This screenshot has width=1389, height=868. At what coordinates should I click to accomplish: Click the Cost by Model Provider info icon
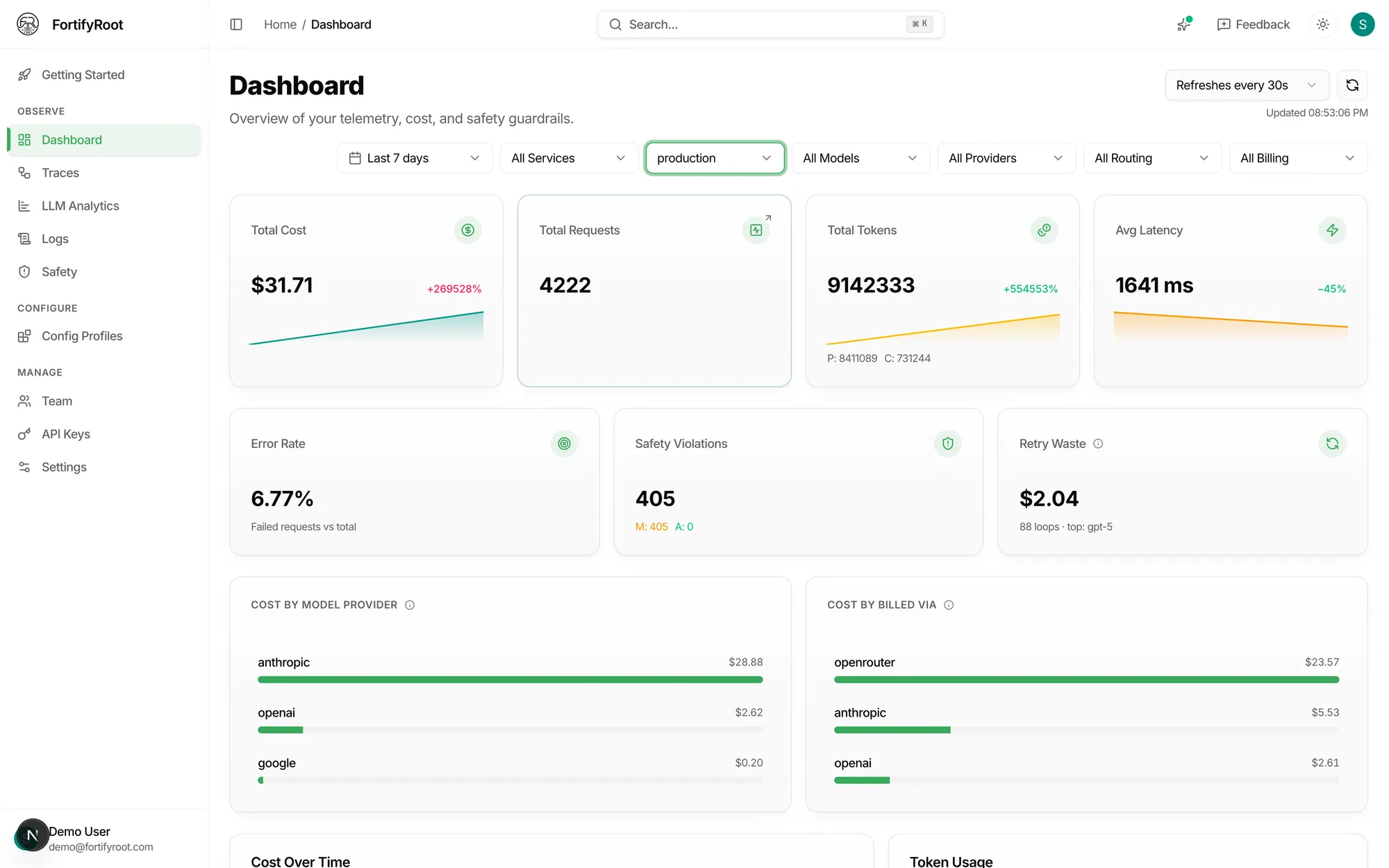coord(410,605)
